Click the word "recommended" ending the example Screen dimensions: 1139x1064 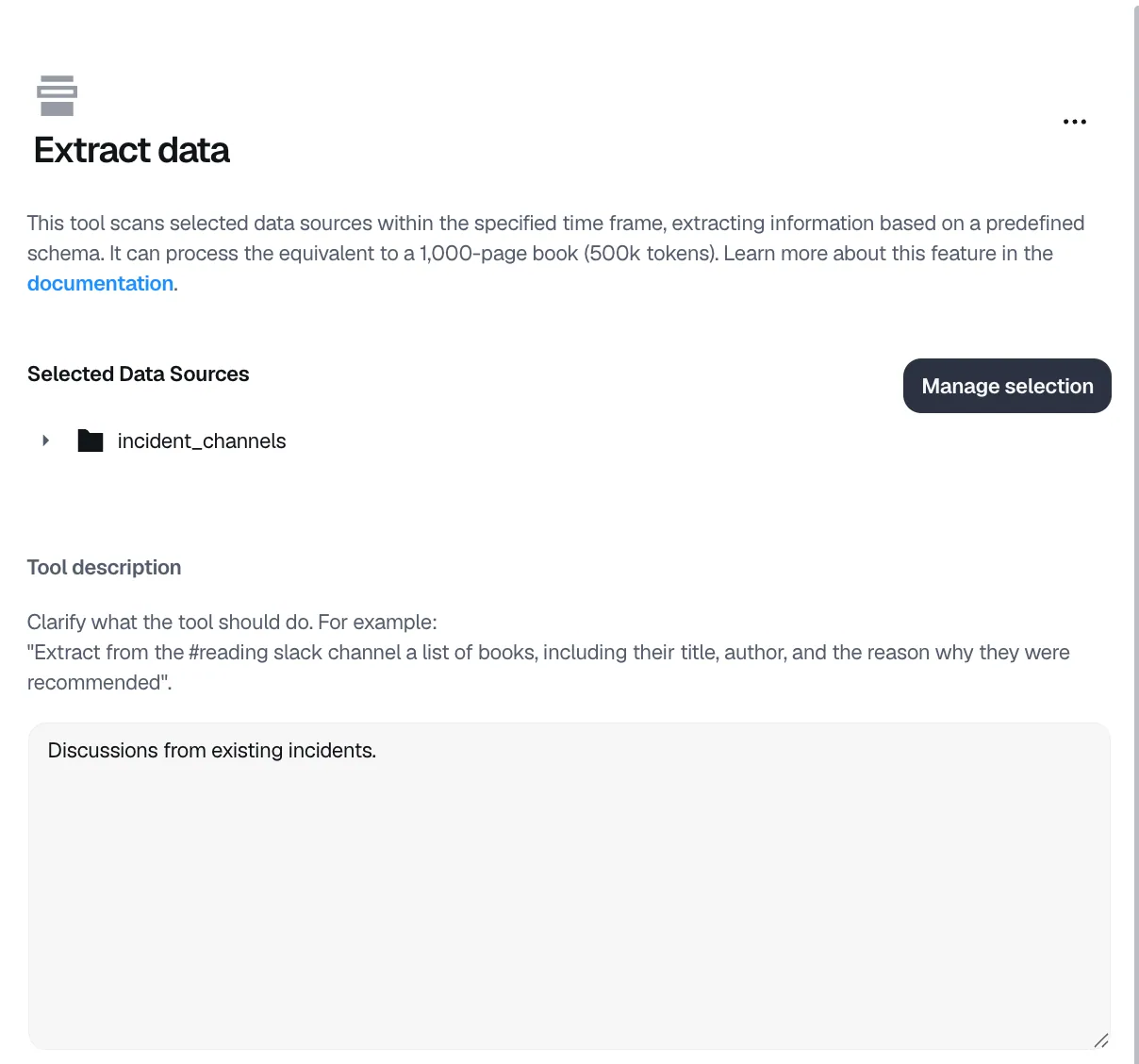click(x=96, y=682)
